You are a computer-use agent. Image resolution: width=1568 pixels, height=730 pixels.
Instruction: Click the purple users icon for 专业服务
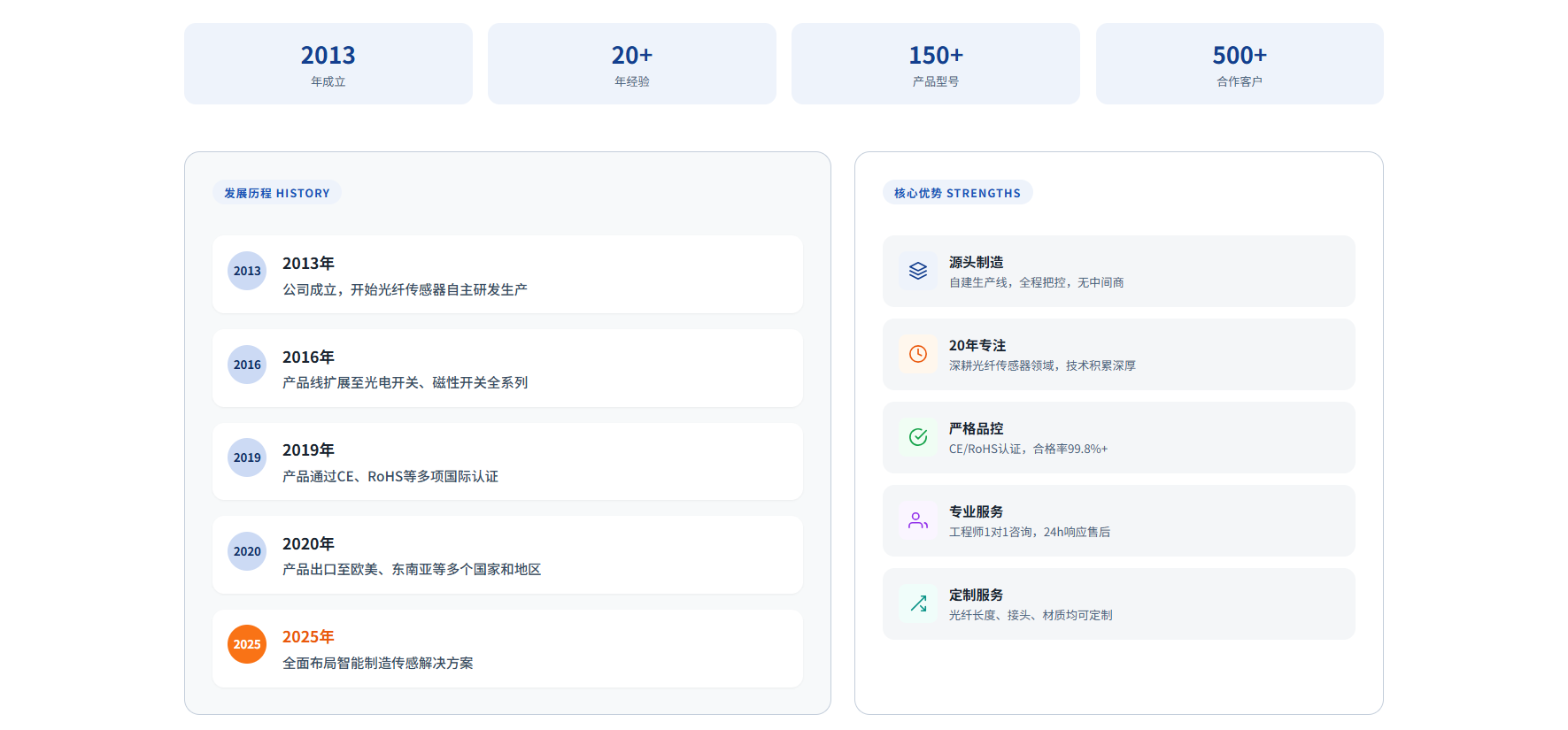[x=918, y=520]
